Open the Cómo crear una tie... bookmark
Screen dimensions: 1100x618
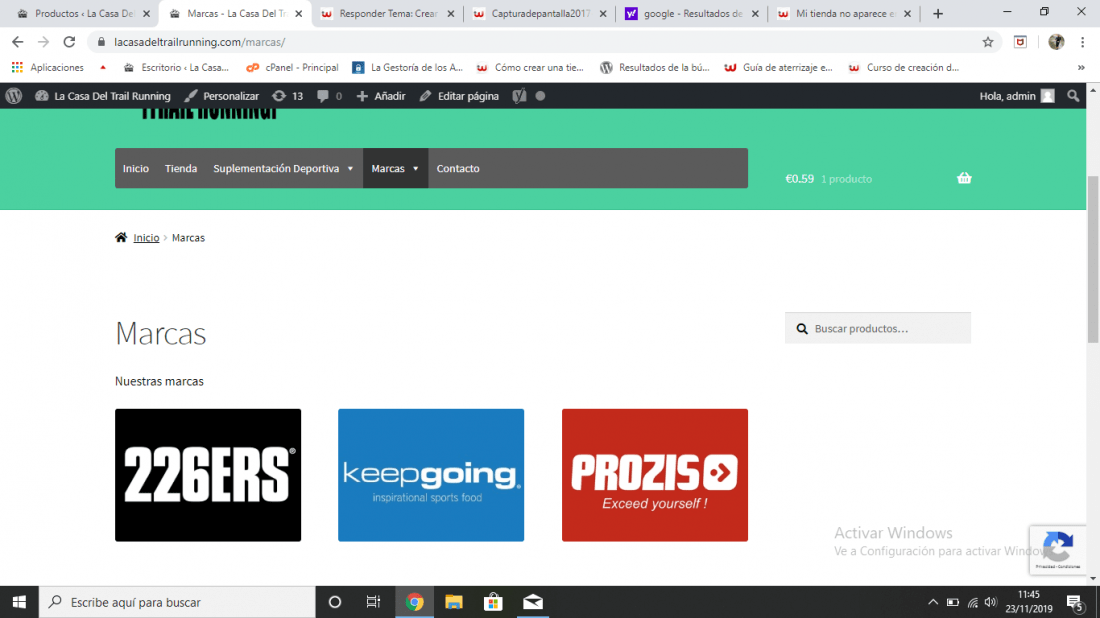(x=530, y=67)
